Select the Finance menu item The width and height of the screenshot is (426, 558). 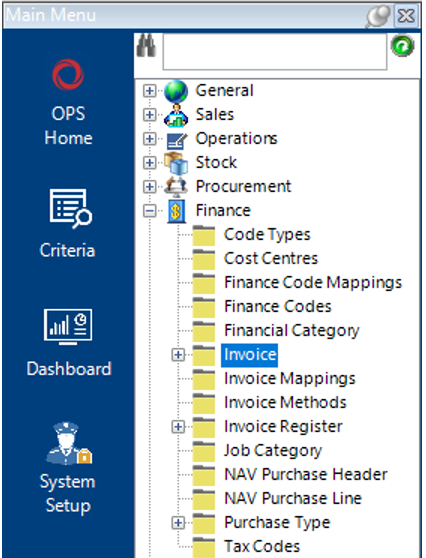[223, 211]
